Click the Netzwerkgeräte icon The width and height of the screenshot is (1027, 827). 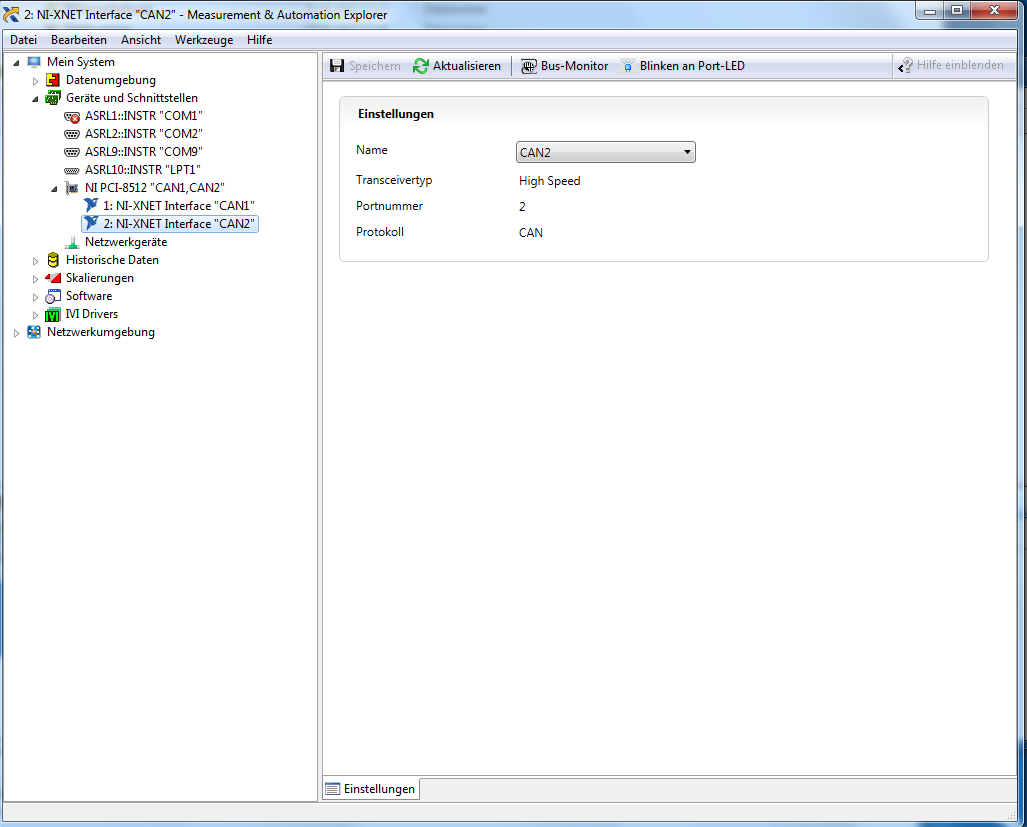point(72,242)
